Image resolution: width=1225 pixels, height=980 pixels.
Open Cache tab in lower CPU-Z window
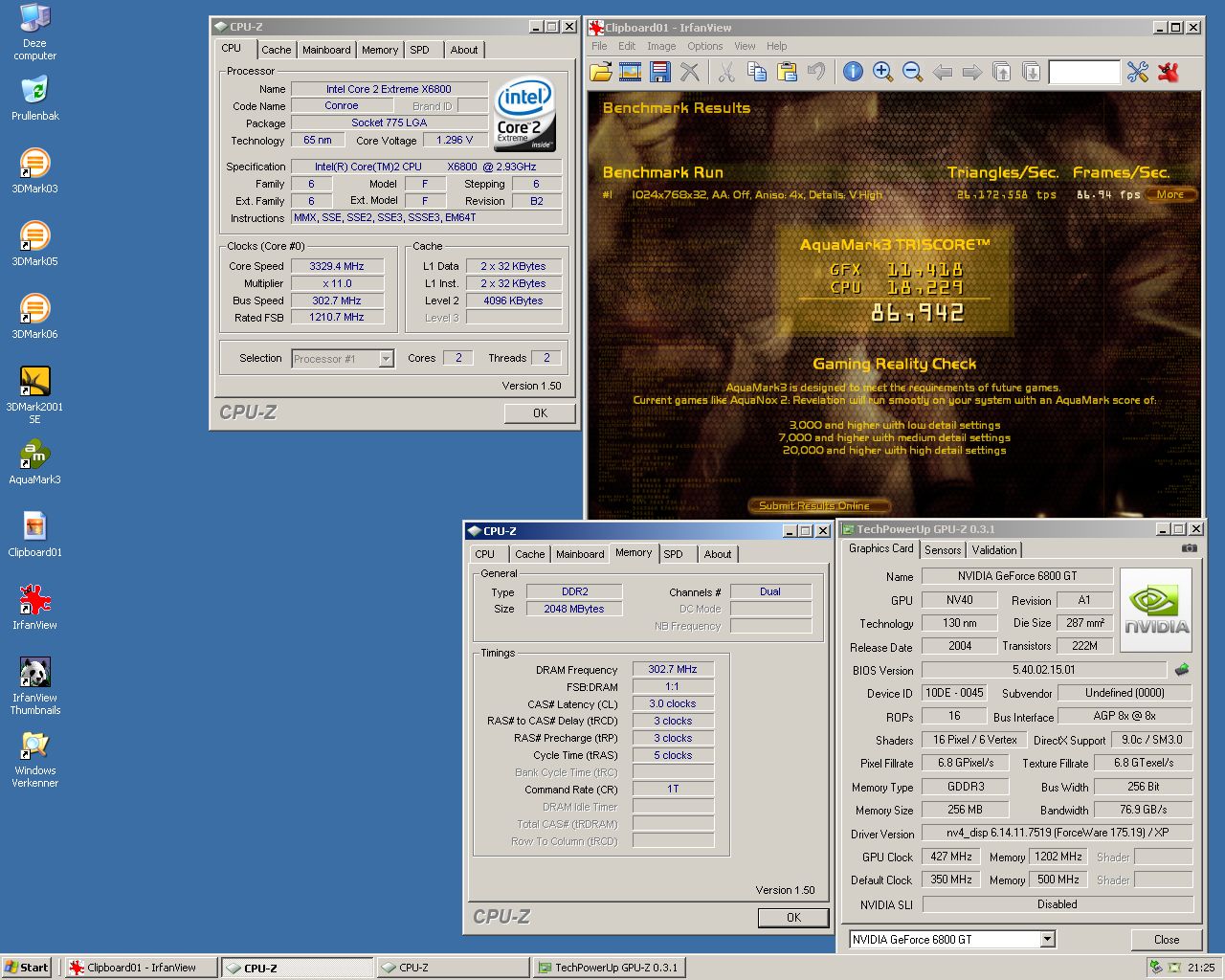click(x=529, y=554)
